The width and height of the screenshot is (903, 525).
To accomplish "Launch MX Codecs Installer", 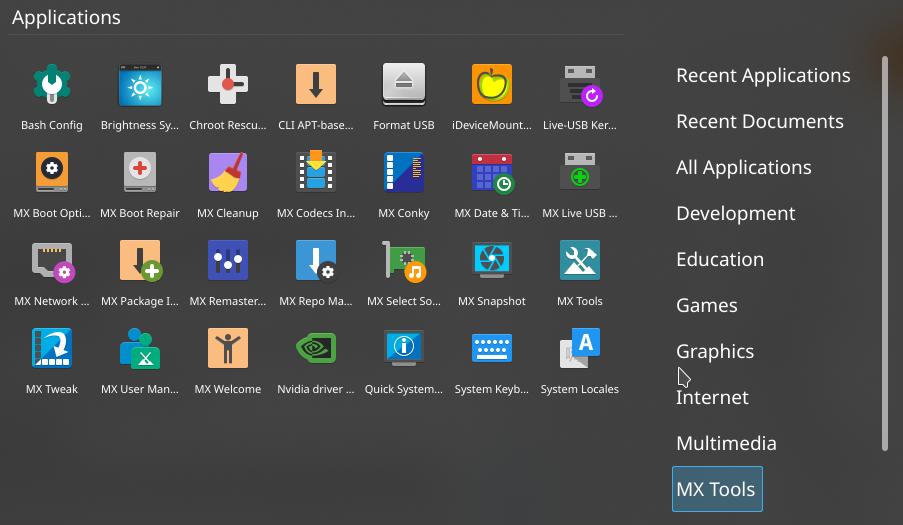I will 316,170.
